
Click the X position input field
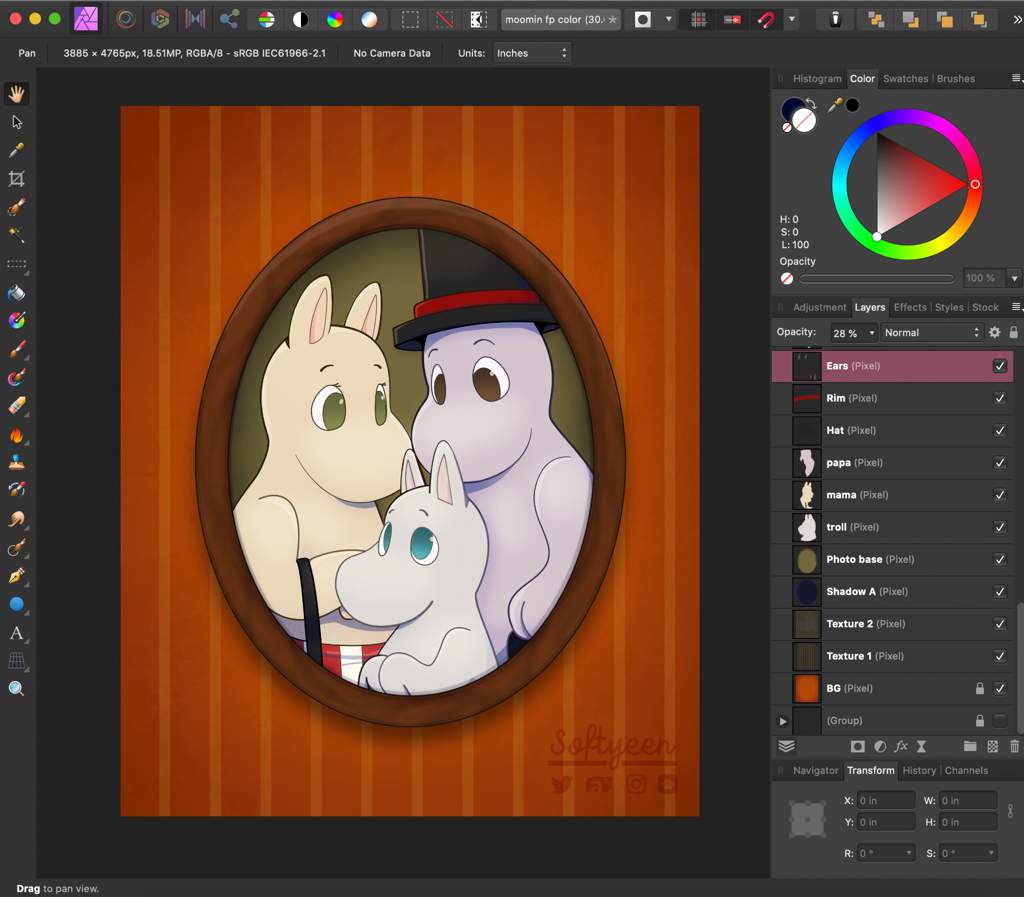pos(886,800)
